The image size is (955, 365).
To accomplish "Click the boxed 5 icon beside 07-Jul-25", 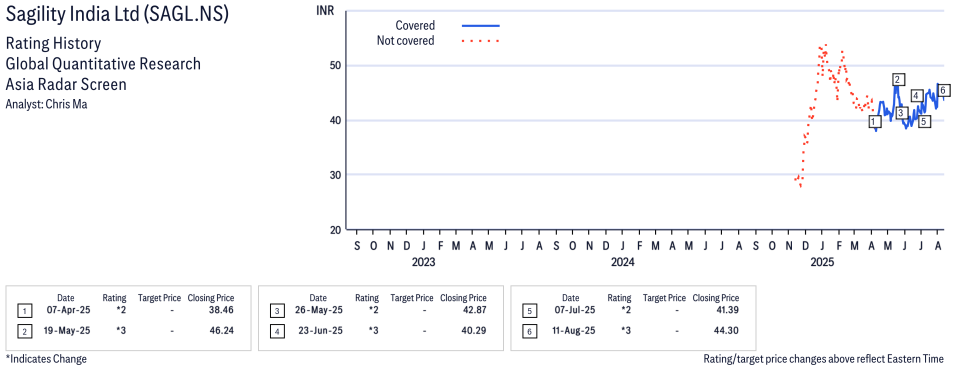I will [x=529, y=311].
